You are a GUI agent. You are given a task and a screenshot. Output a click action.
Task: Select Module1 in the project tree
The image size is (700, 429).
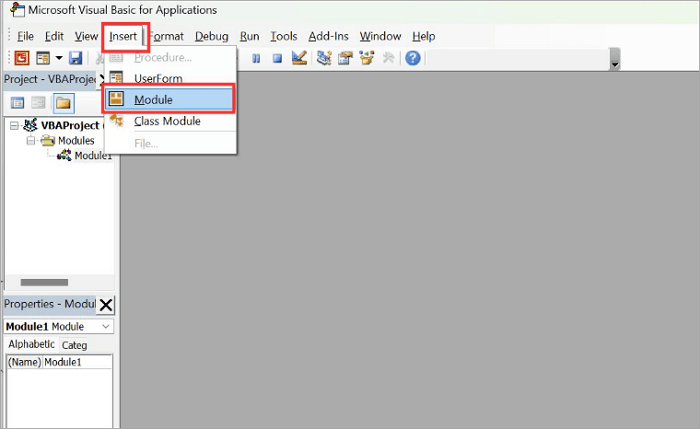92,156
